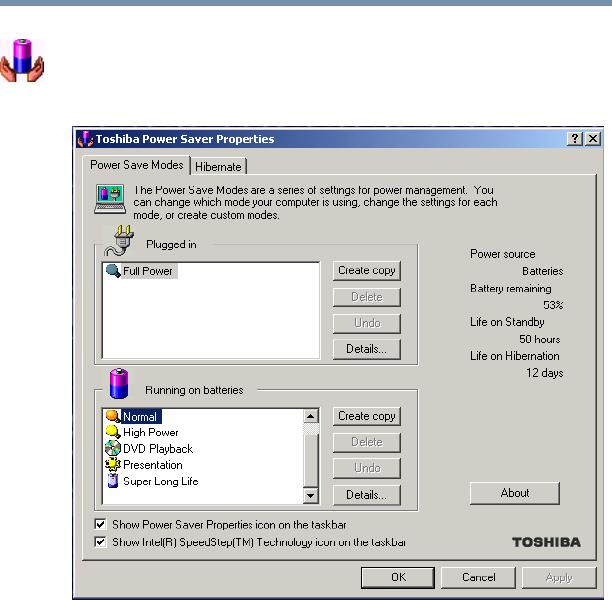Click the battery icon for Running on batteries
Image resolution: width=612 pixels, height=600 pixels.
(x=119, y=384)
